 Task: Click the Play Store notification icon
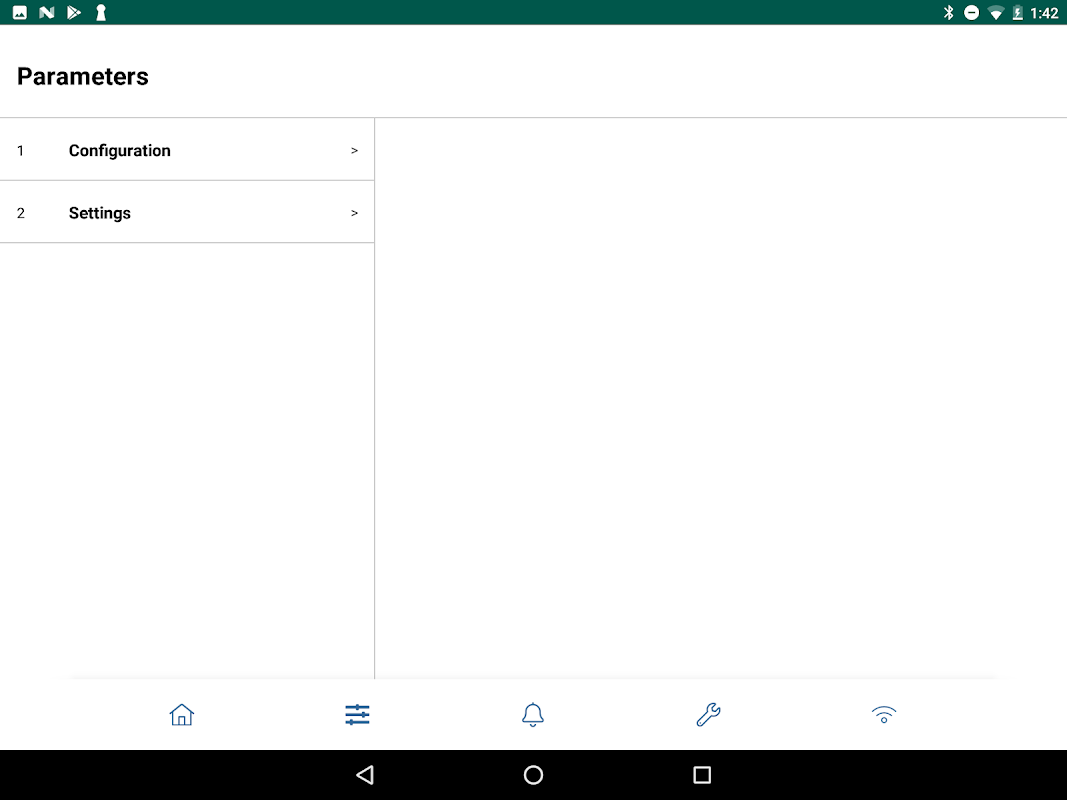[x=73, y=12]
